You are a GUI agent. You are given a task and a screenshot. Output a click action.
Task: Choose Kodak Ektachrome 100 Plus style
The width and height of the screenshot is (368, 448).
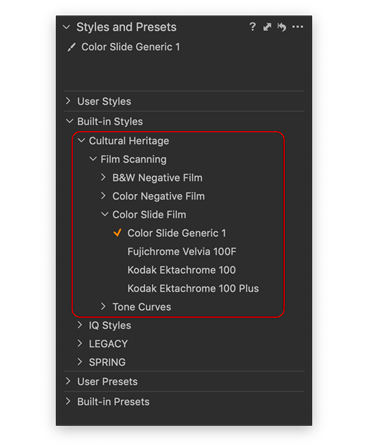pyautogui.click(x=193, y=288)
